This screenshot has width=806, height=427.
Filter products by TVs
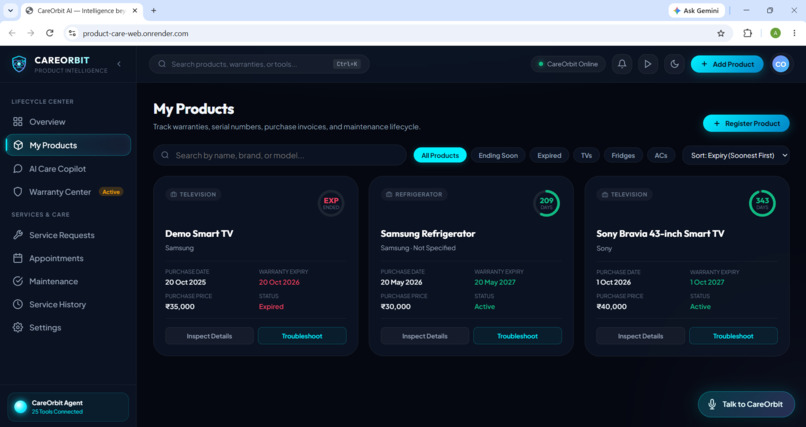pyautogui.click(x=587, y=155)
